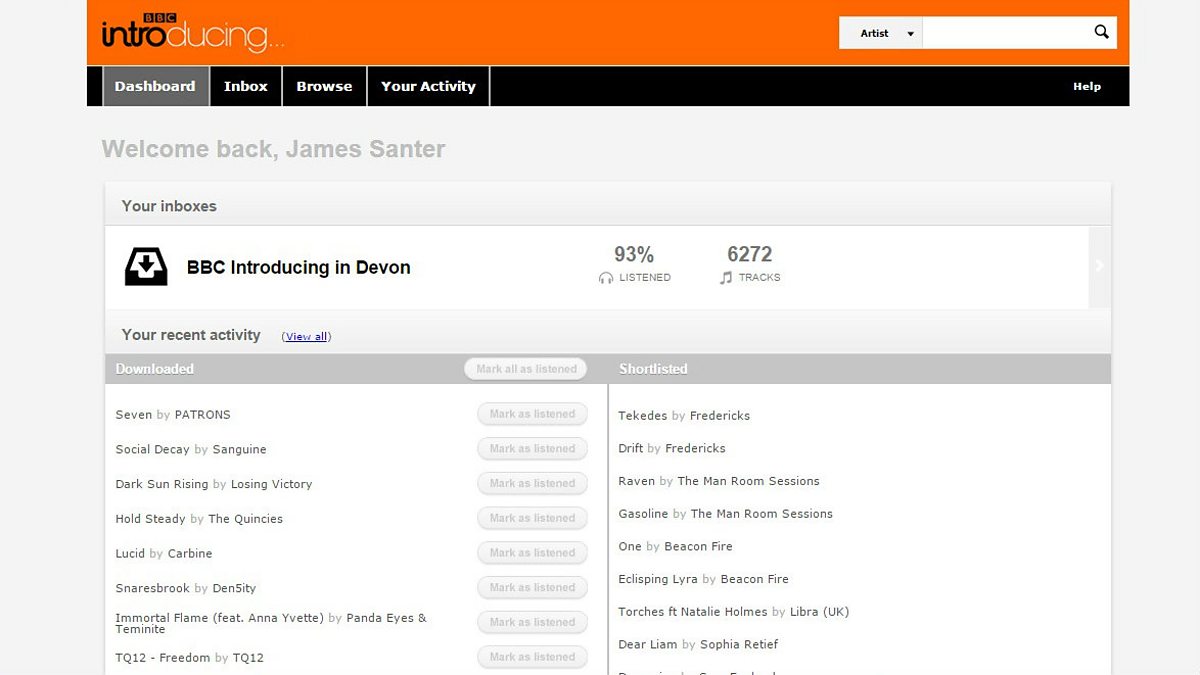Click the headphones icon under 93%
This screenshot has height=675, width=1200.
pyautogui.click(x=606, y=278)
